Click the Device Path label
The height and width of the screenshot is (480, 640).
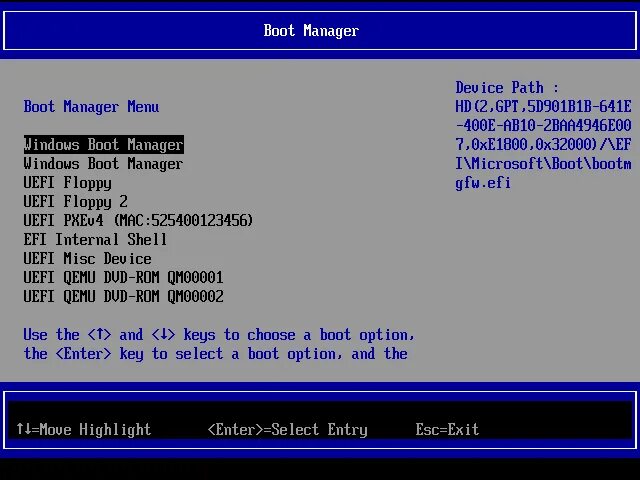[507, 88]
